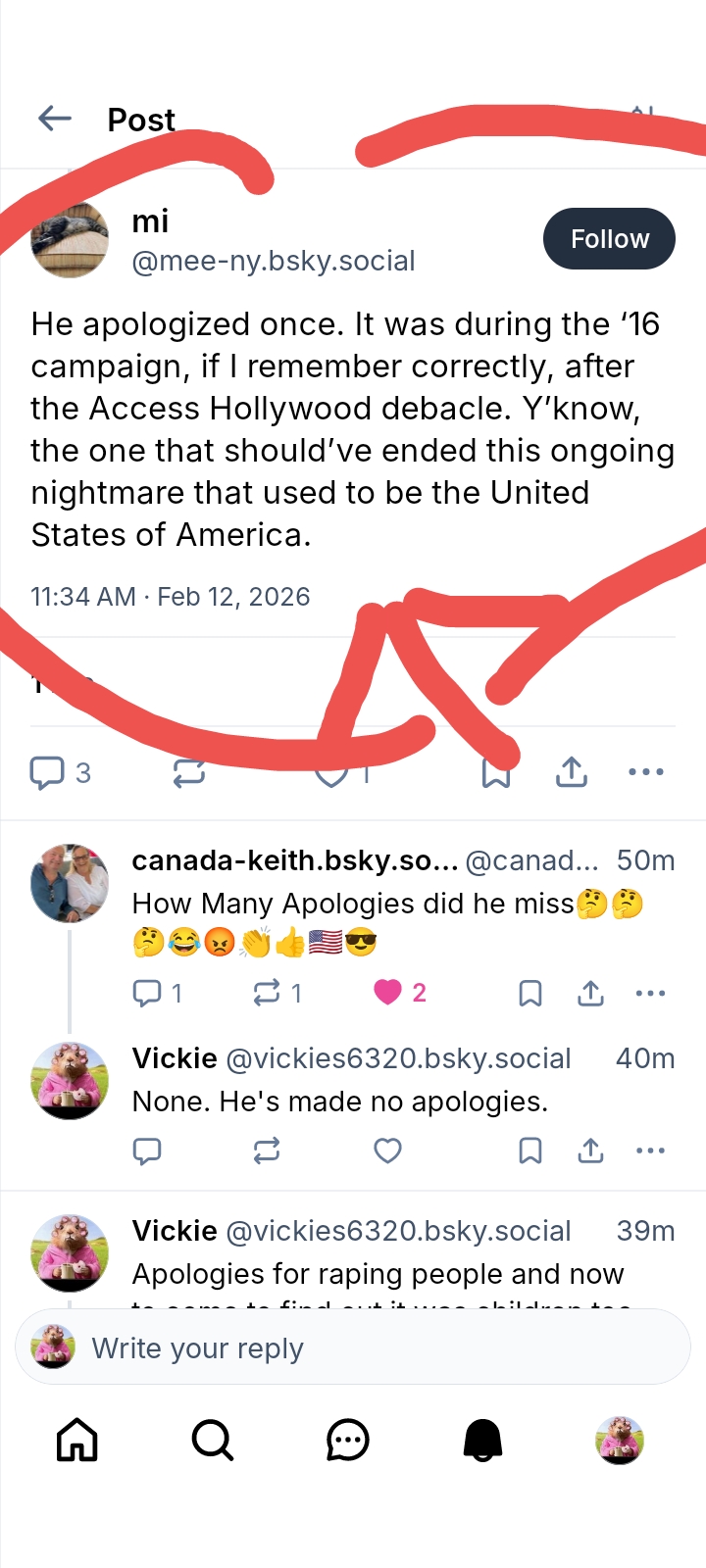Open Search tab in bottom navigation
This screenshot has height=1568, width=706.
(x=212, y=1441)
